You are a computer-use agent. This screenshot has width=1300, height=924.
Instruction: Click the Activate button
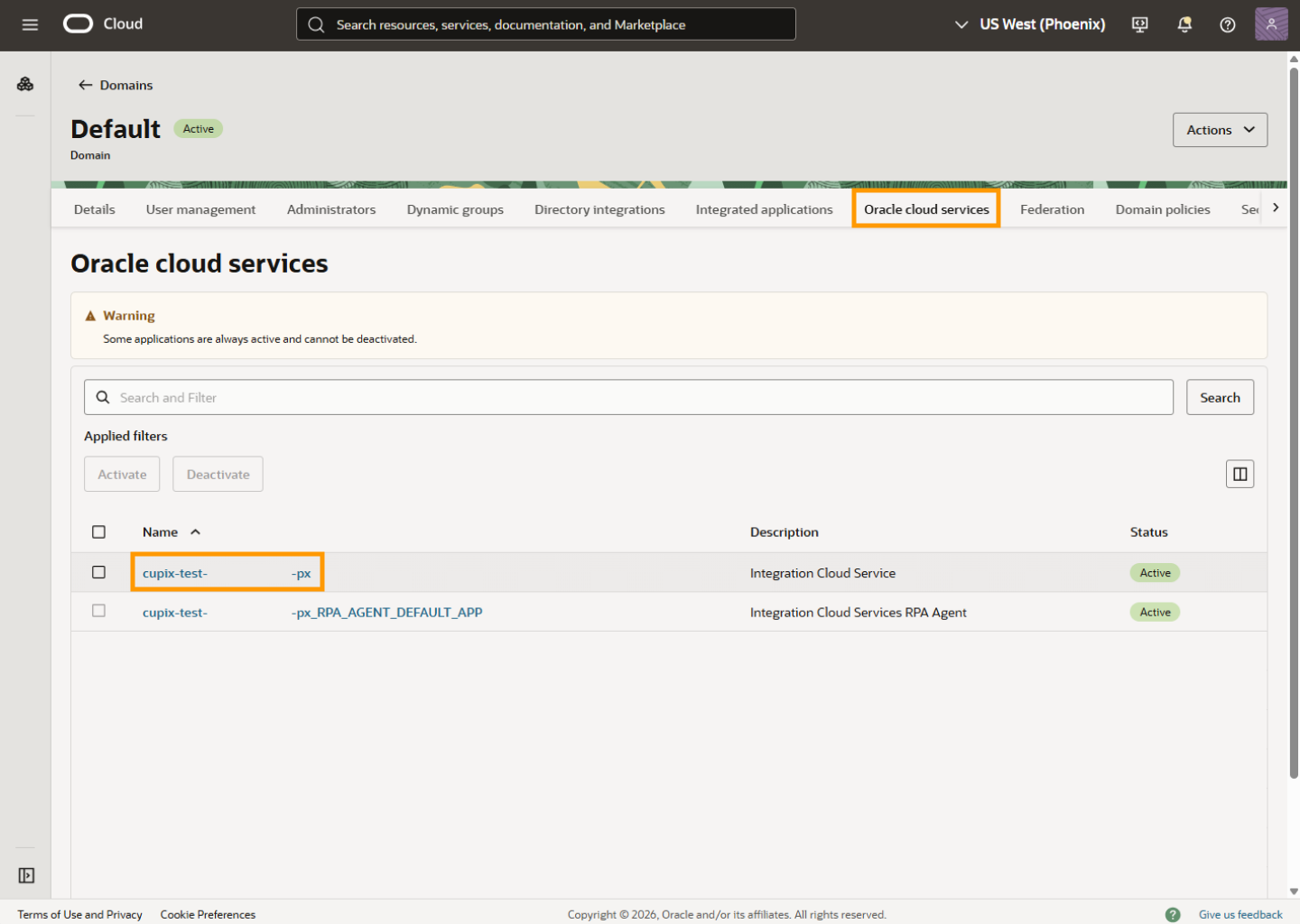click(122, 475)
